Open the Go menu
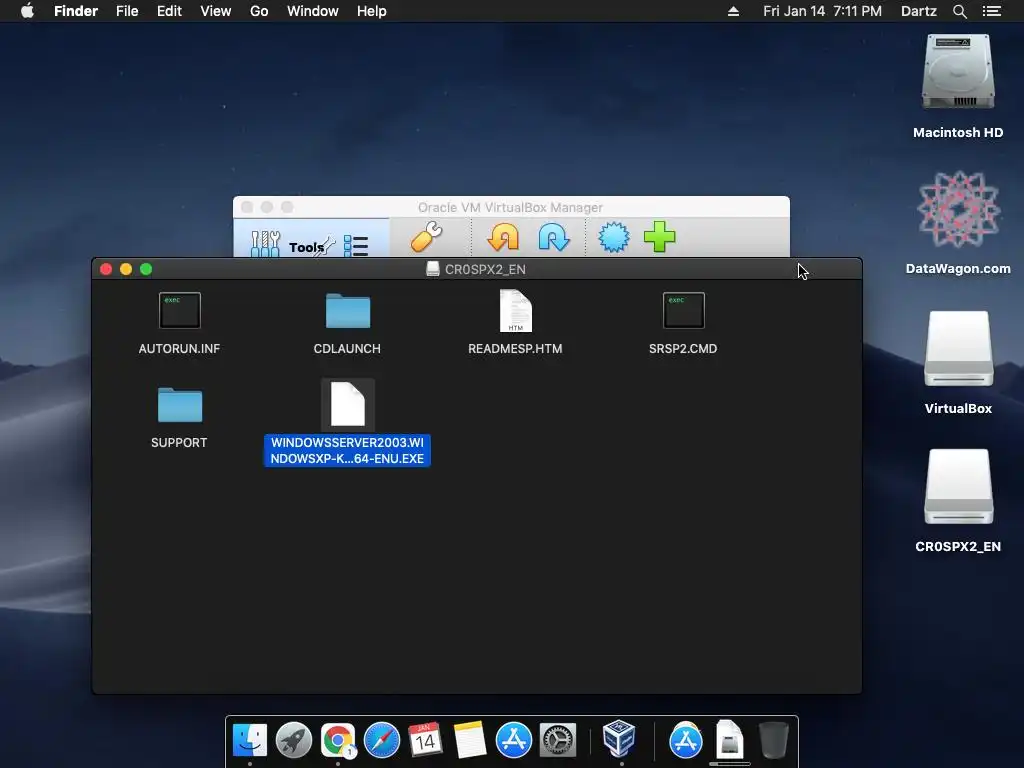The height and width of the screenshot is (768, 1024). click(259, 11)
